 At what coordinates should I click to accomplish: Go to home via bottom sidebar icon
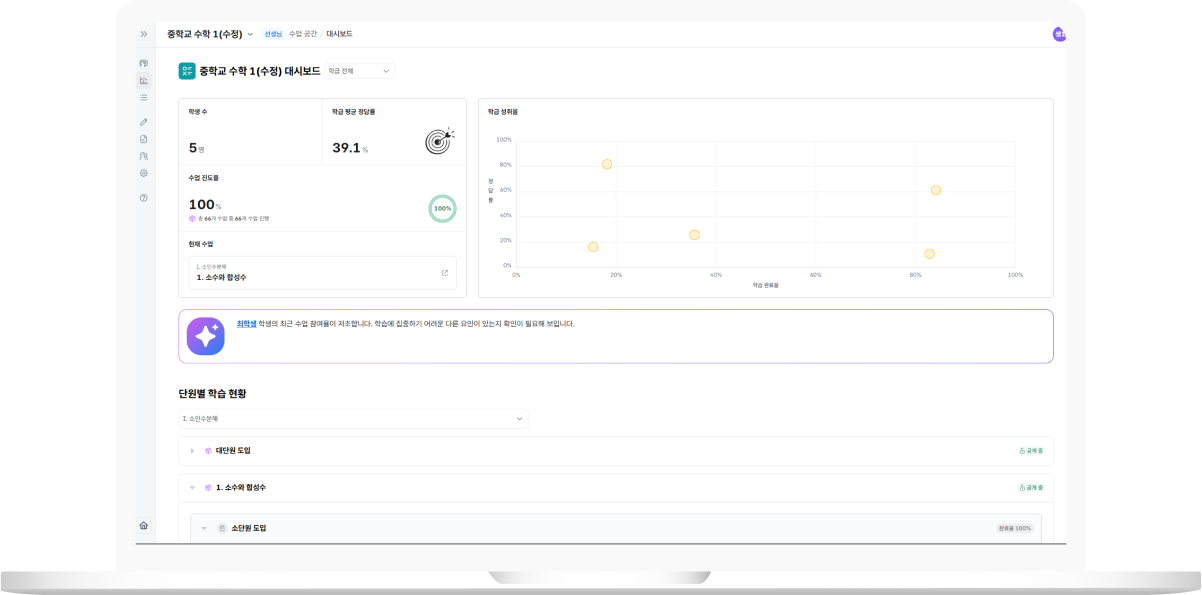(x=144, y=525)
